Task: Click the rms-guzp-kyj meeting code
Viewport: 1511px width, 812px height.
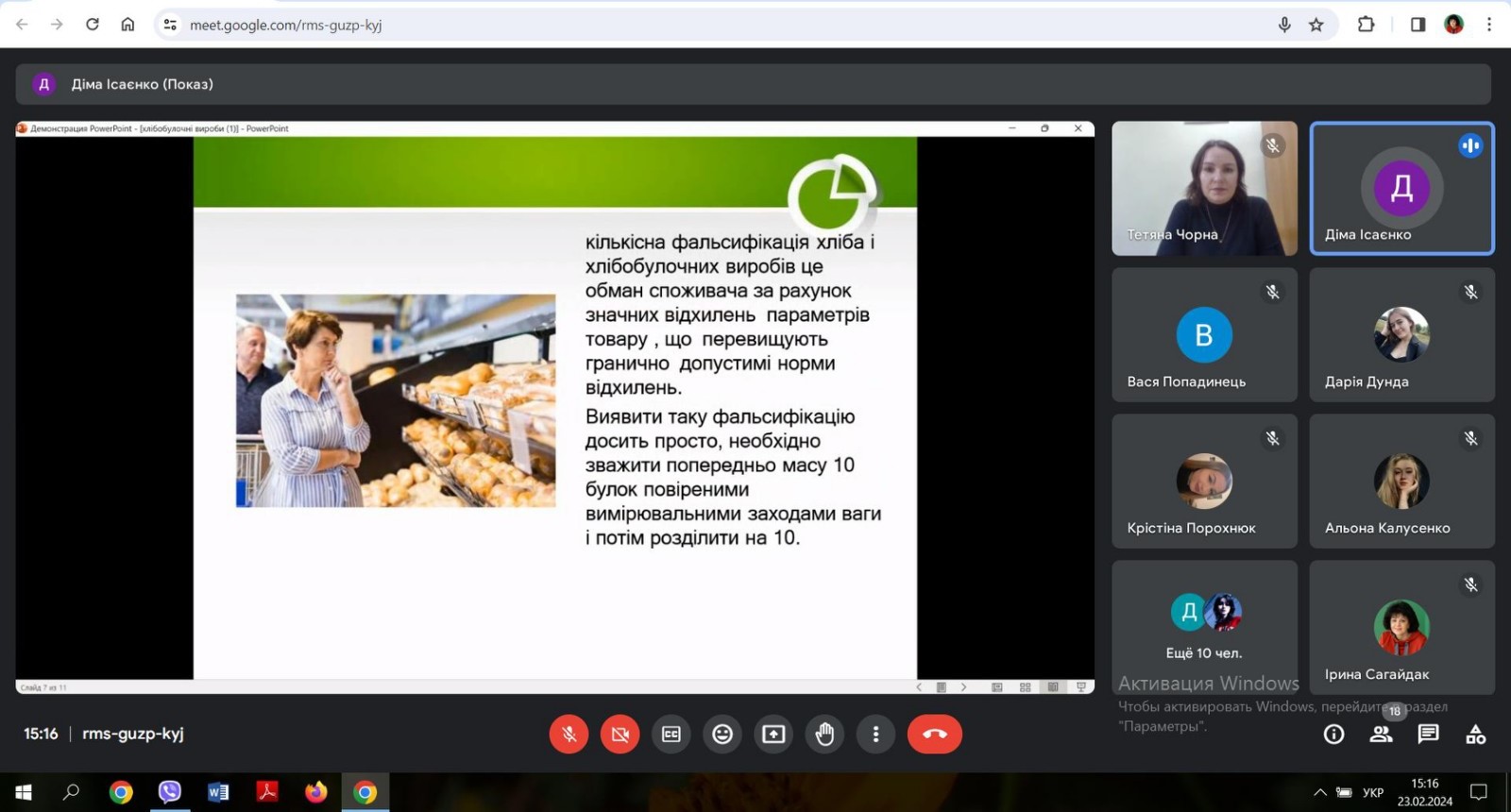Action: (133, 734)
